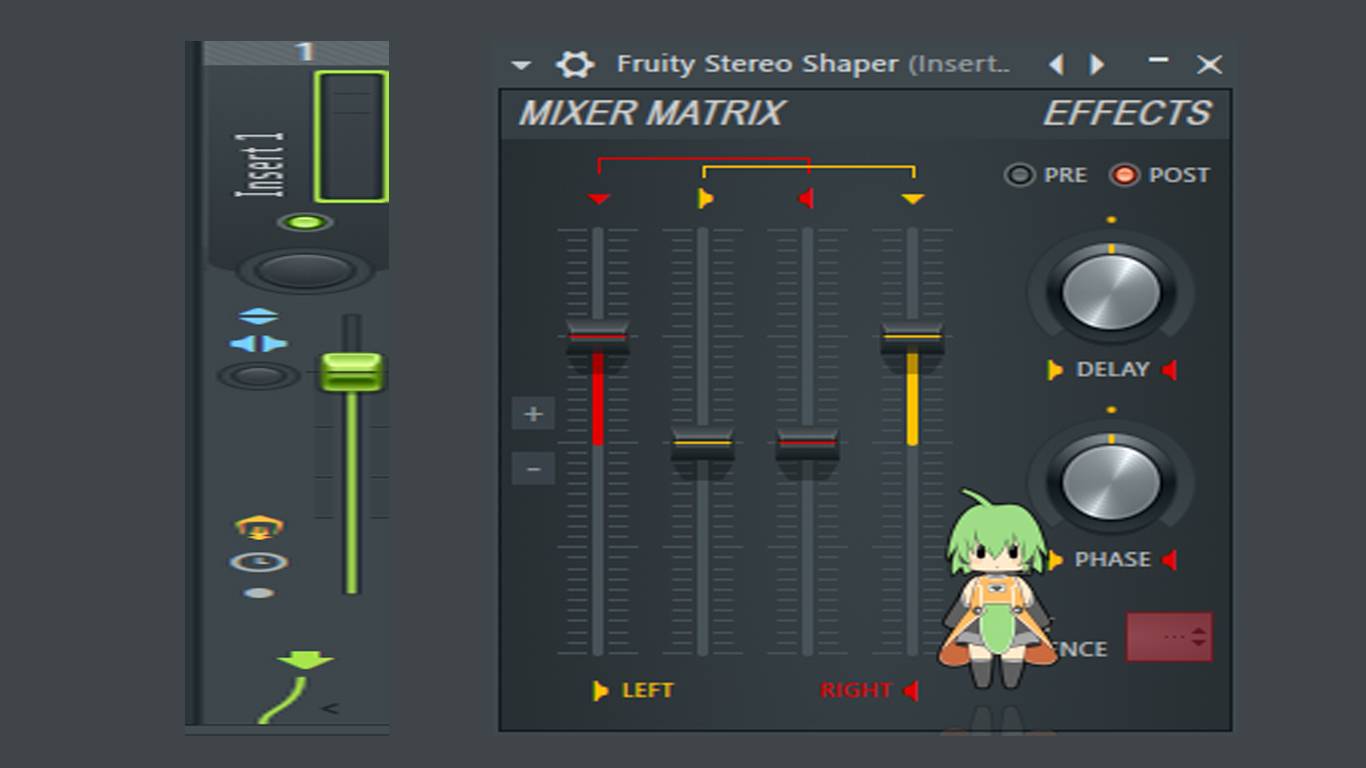Click the DELAY knob
This screenshot has width=1366, height=768.
[1111, 291]
